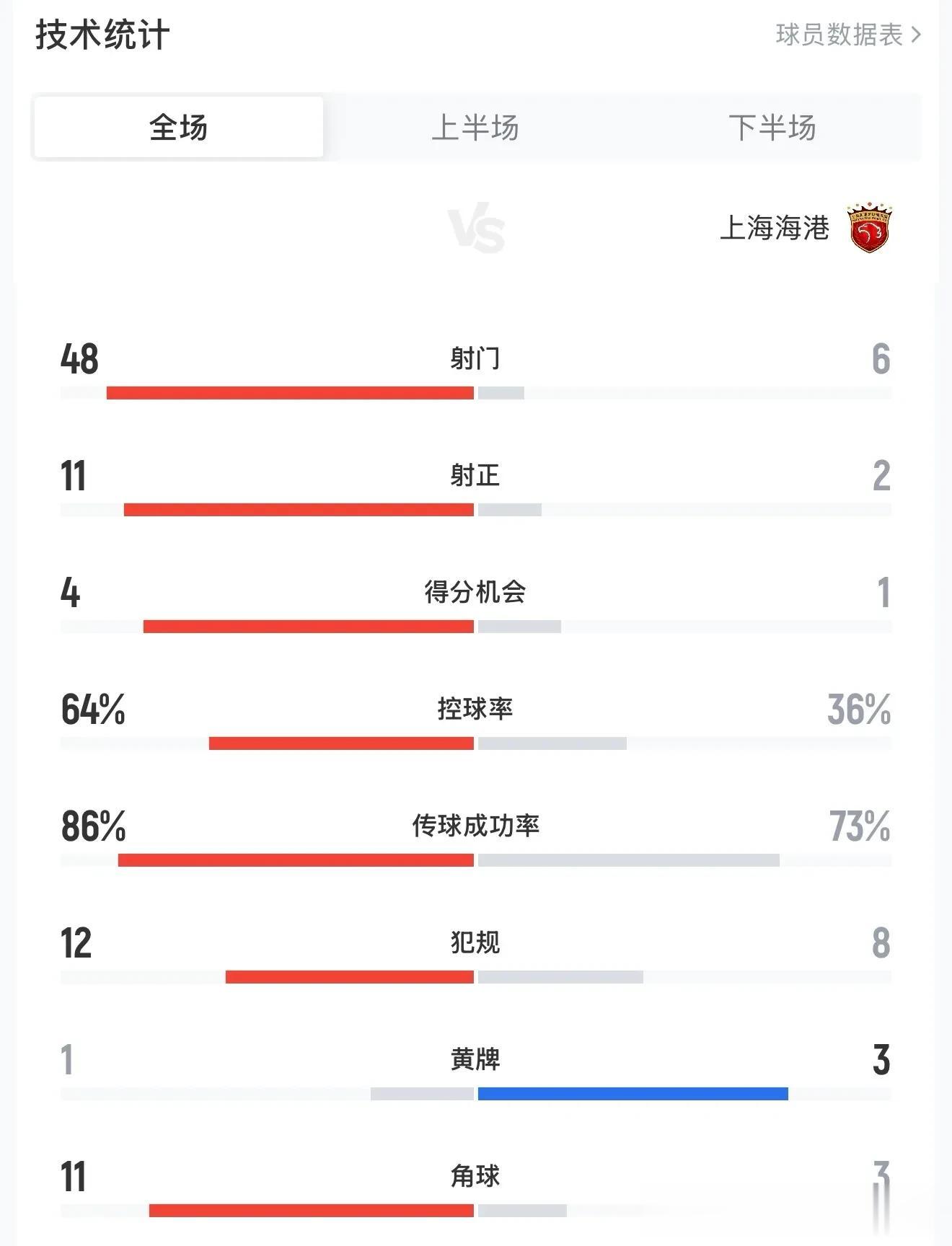The height and width of the screenshot is (1246, 952).
Task: Click the 48 shots value
Action: click(x=79, y=359)
